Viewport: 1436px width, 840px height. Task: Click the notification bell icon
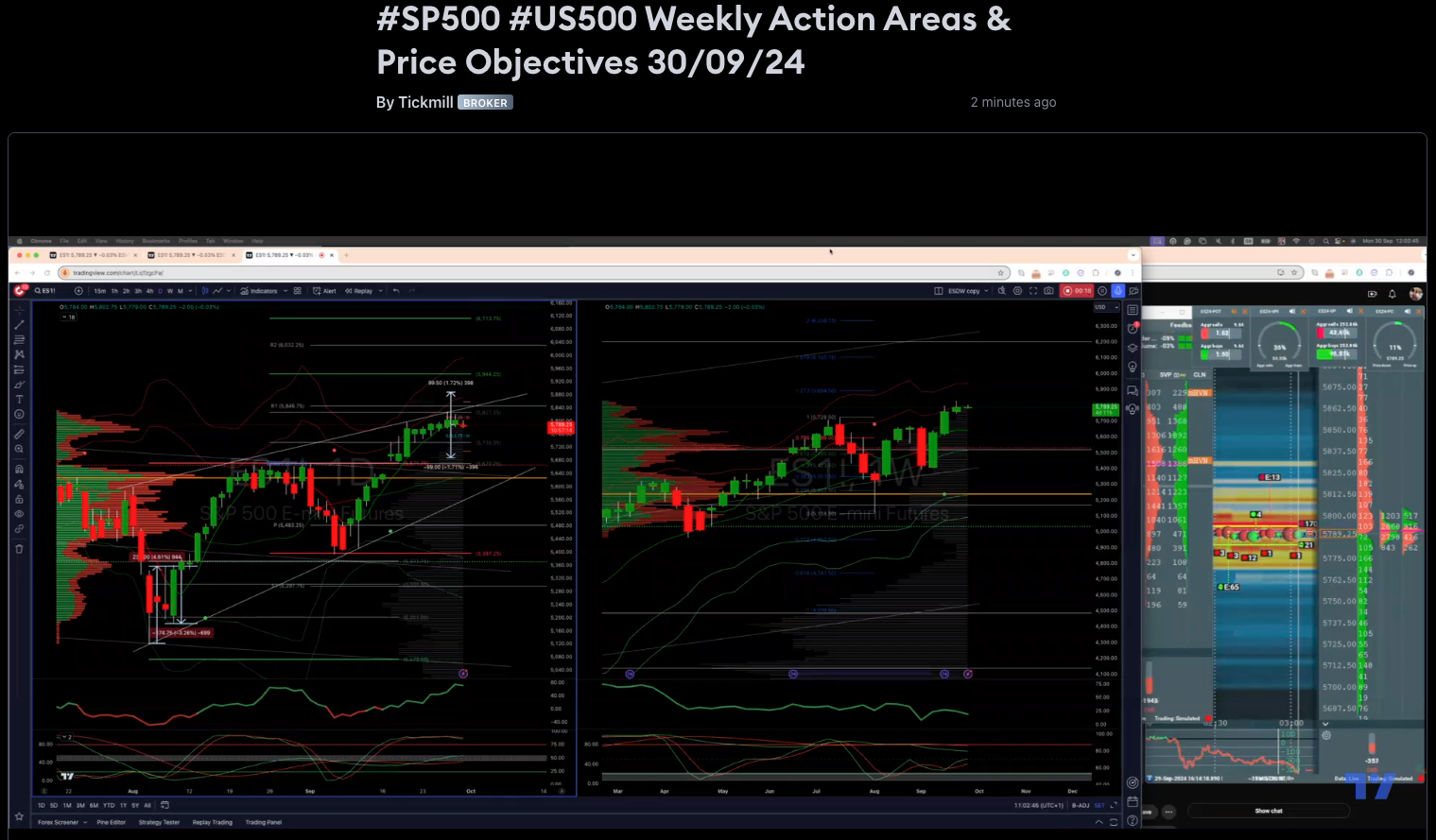point(1392,294)
